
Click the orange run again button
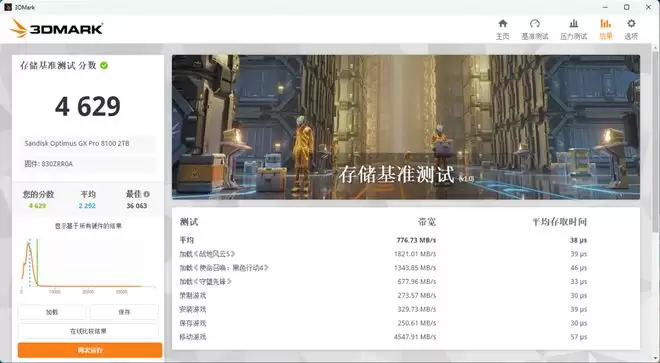click(90, 350)
